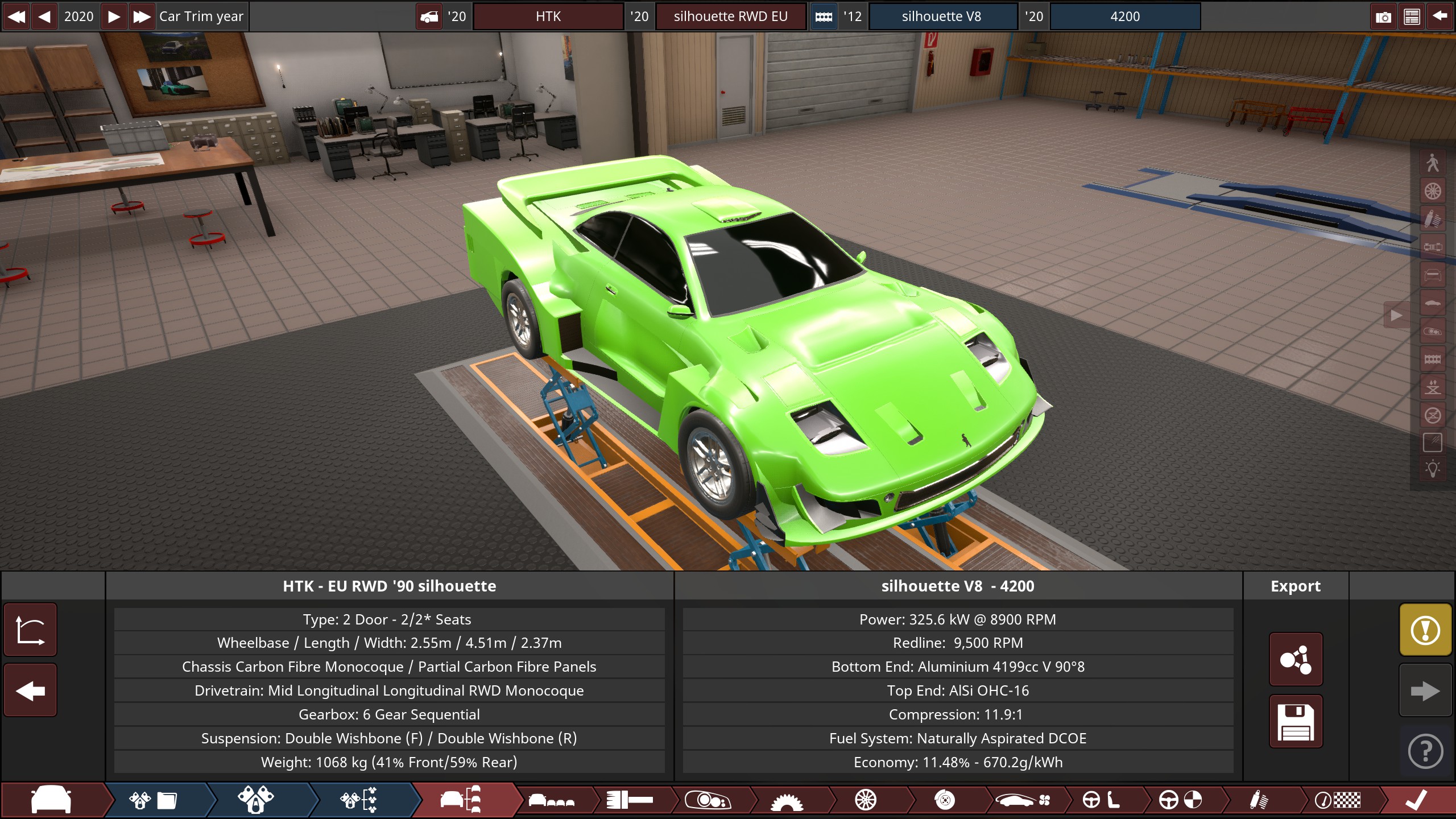Step year forward with single right arrow
1456x819 pixels.
coord(114,16)
